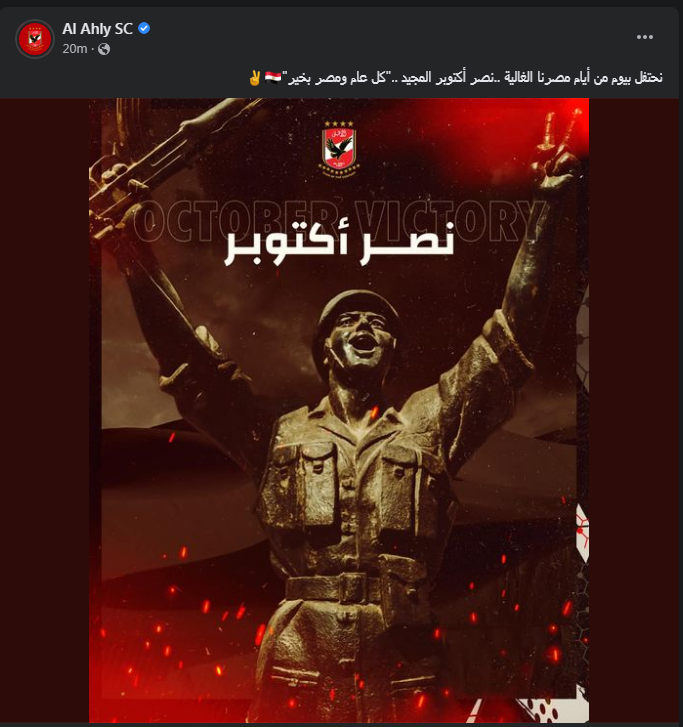
Task: Click the Egypt flag emoji in caption
Action: click(x=273, y=77)
